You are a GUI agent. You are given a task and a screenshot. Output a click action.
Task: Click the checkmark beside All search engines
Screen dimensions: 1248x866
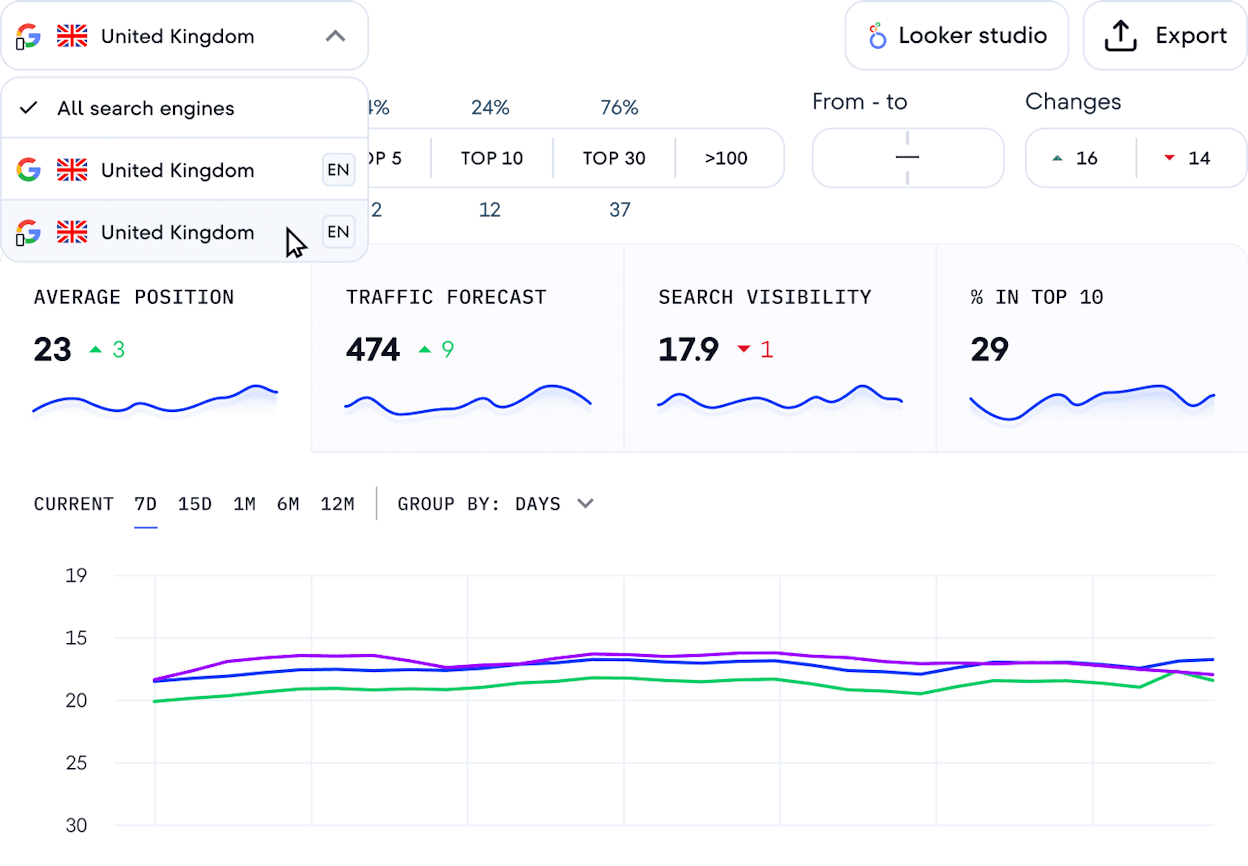29,108
